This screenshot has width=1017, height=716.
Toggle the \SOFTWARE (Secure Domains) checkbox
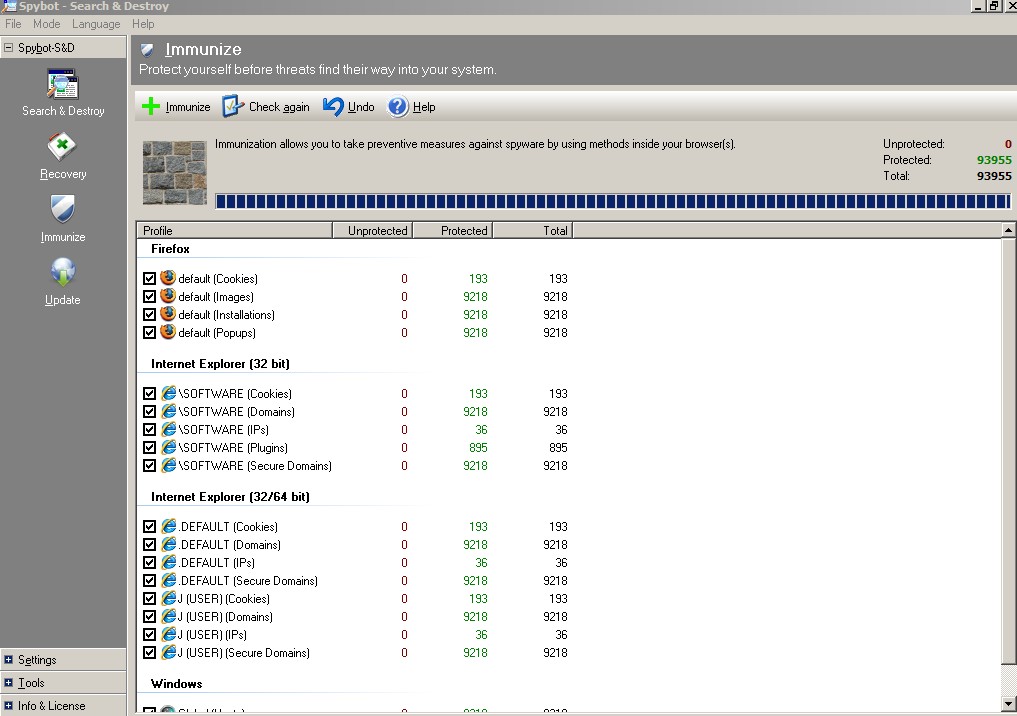pyautogui.click(x=149, y=466)
